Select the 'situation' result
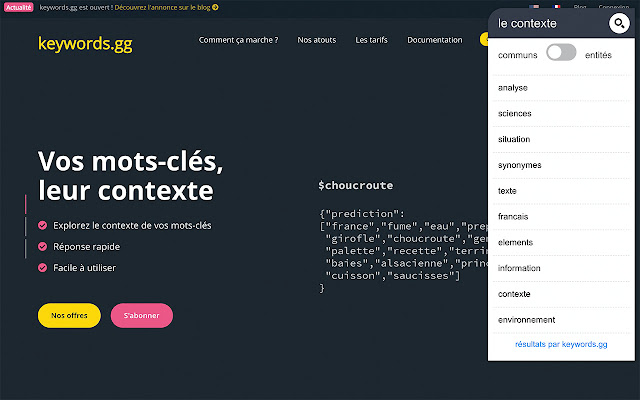 [x=561, y=139]
